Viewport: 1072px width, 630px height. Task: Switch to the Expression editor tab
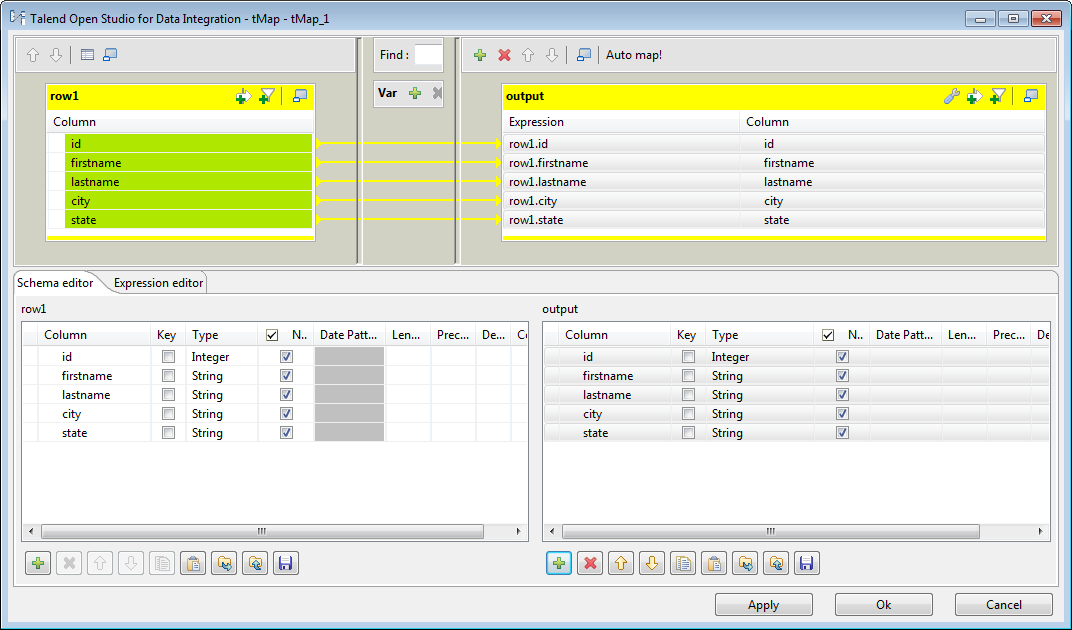tap(156, 282)
